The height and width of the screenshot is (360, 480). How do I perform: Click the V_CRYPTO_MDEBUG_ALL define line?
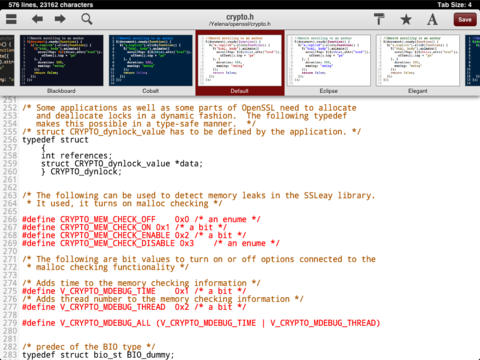[x=201, y=323]
